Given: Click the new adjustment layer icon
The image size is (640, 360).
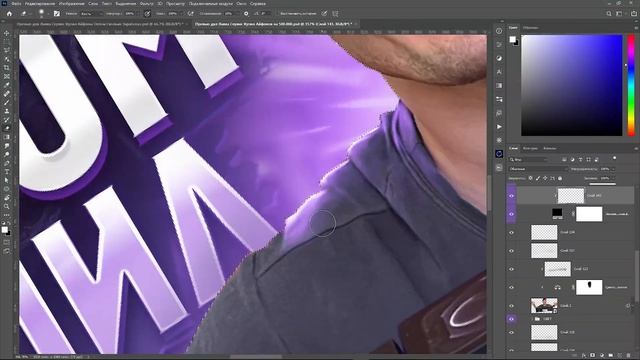Looking at the screenshot, I should tap(602, 356).
